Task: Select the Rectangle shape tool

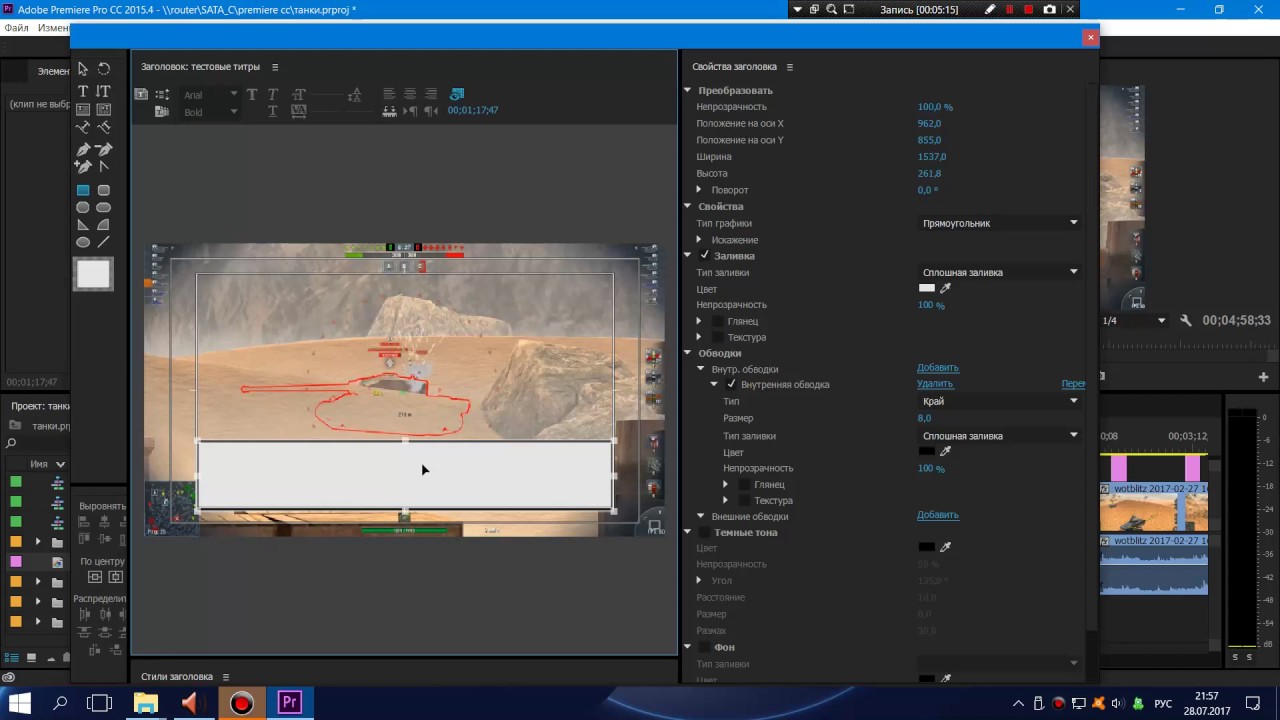Action: click(x=83, y=190)
